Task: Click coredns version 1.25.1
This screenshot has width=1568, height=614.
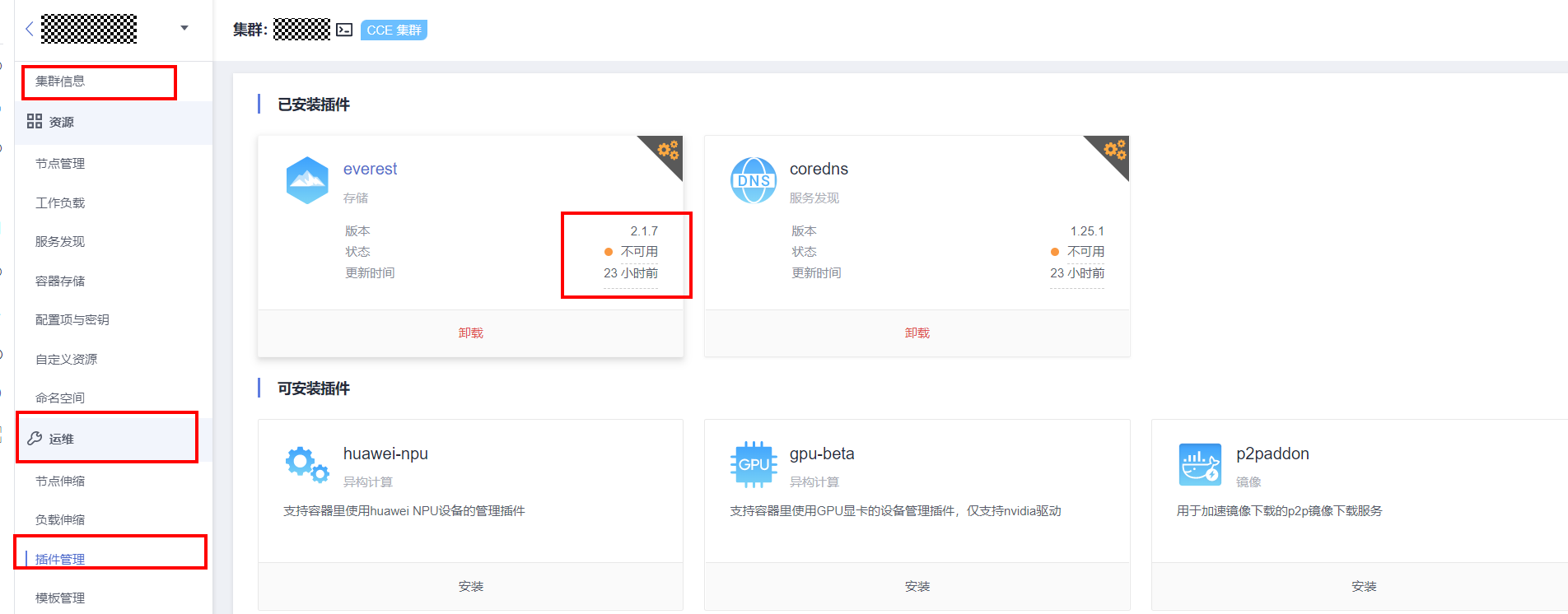Action: click(1087, 231)
